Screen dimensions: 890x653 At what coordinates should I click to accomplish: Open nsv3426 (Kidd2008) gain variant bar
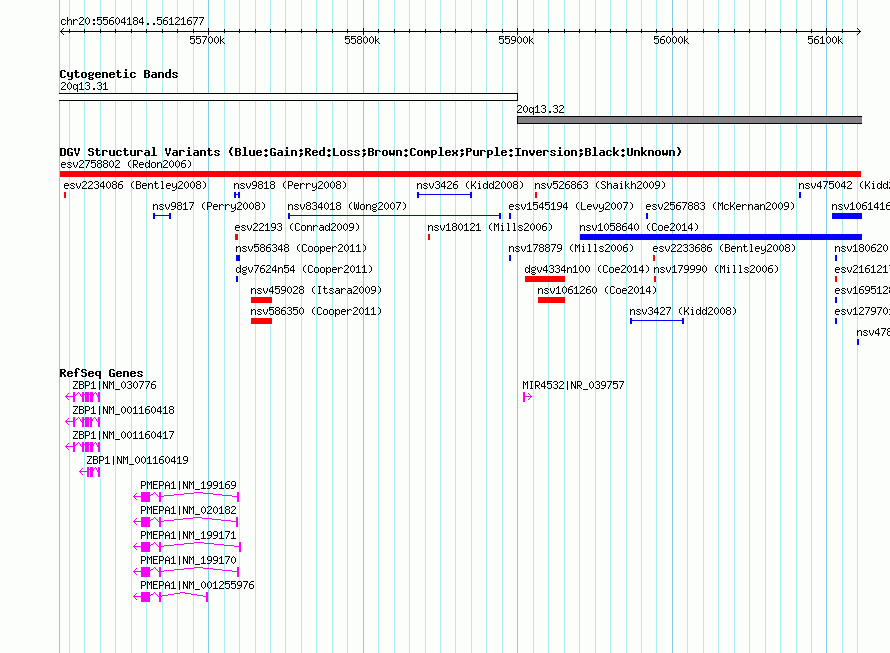click(444, 195)
